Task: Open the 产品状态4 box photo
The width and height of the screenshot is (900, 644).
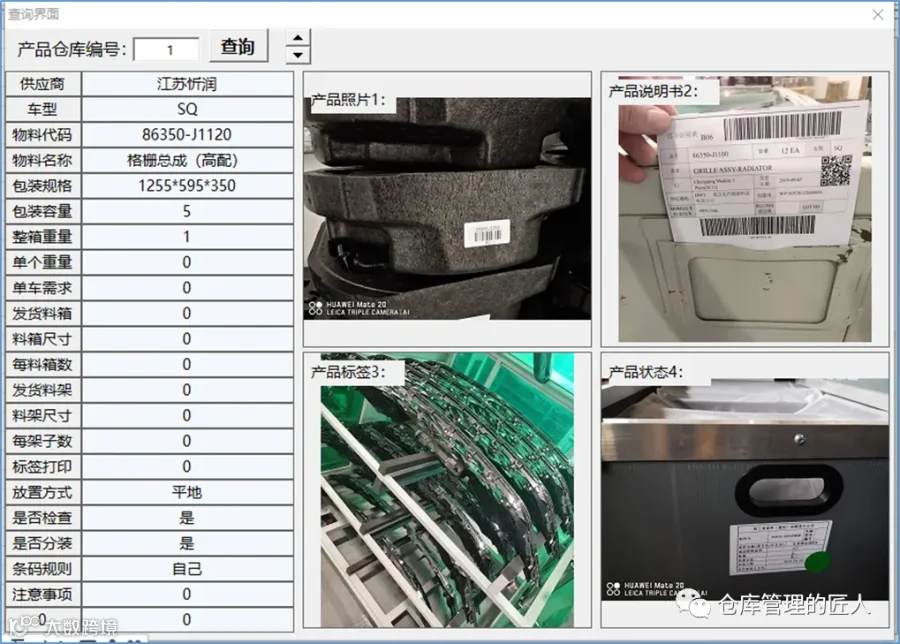Action: [745, 489]
